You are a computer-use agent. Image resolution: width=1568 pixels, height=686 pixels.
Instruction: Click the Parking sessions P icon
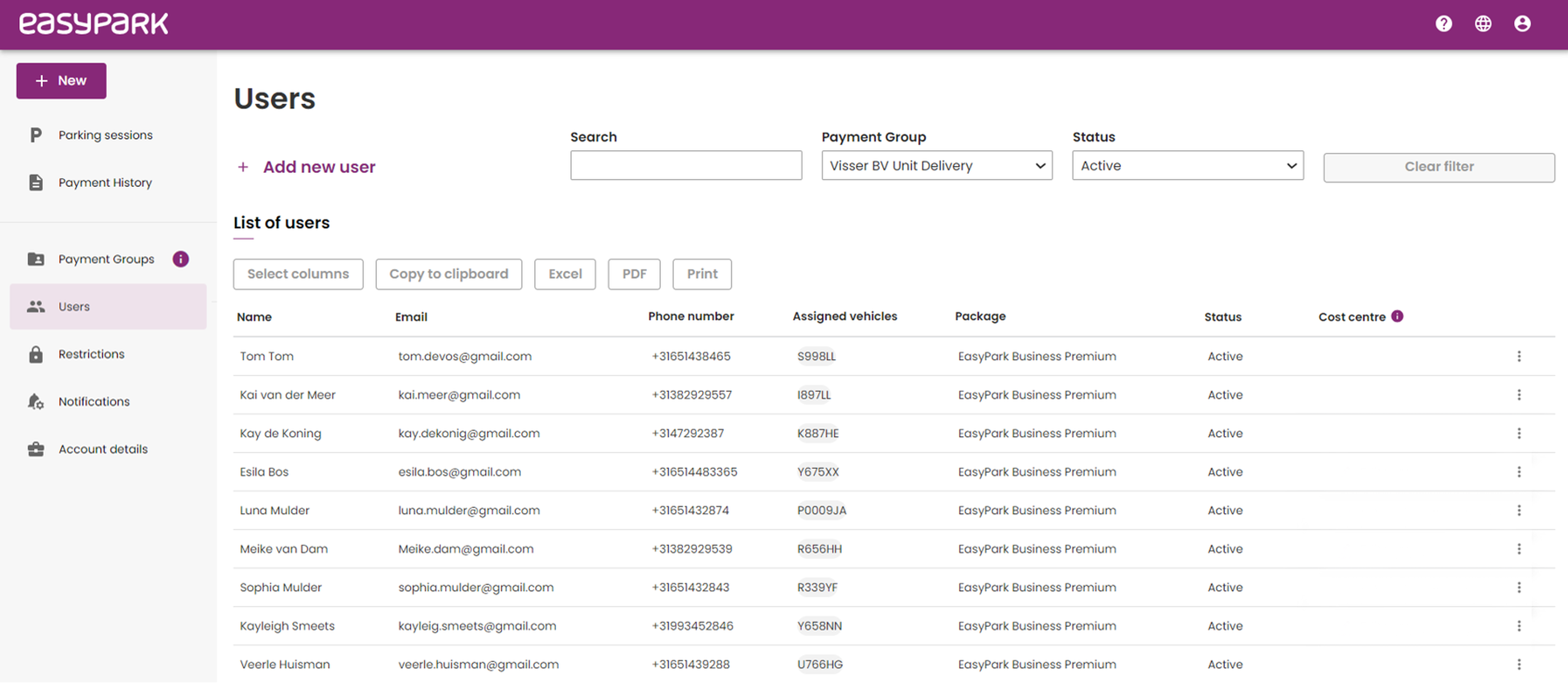click(x=36, y=135)
